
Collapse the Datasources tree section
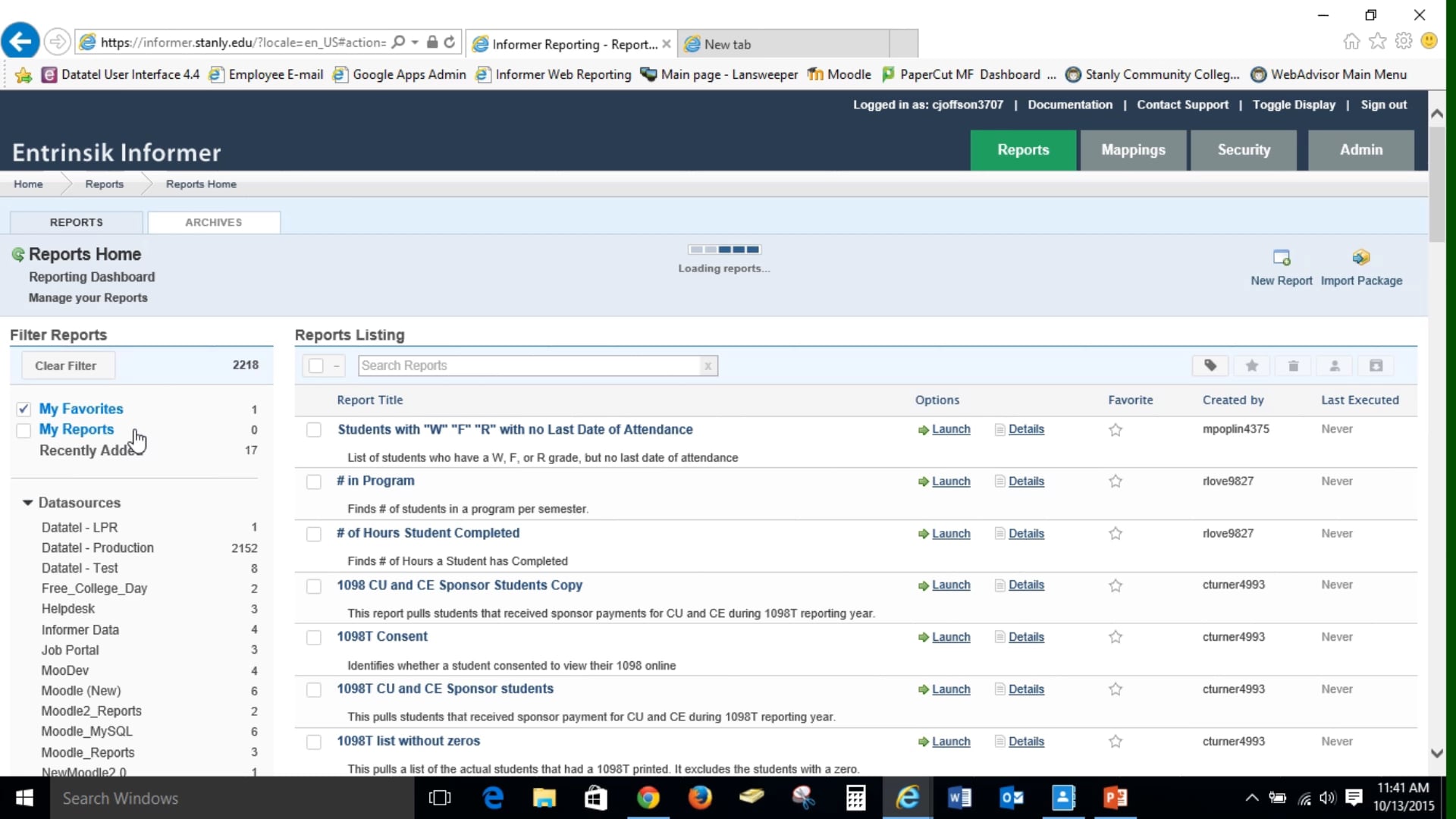click(x=28, y=503)
